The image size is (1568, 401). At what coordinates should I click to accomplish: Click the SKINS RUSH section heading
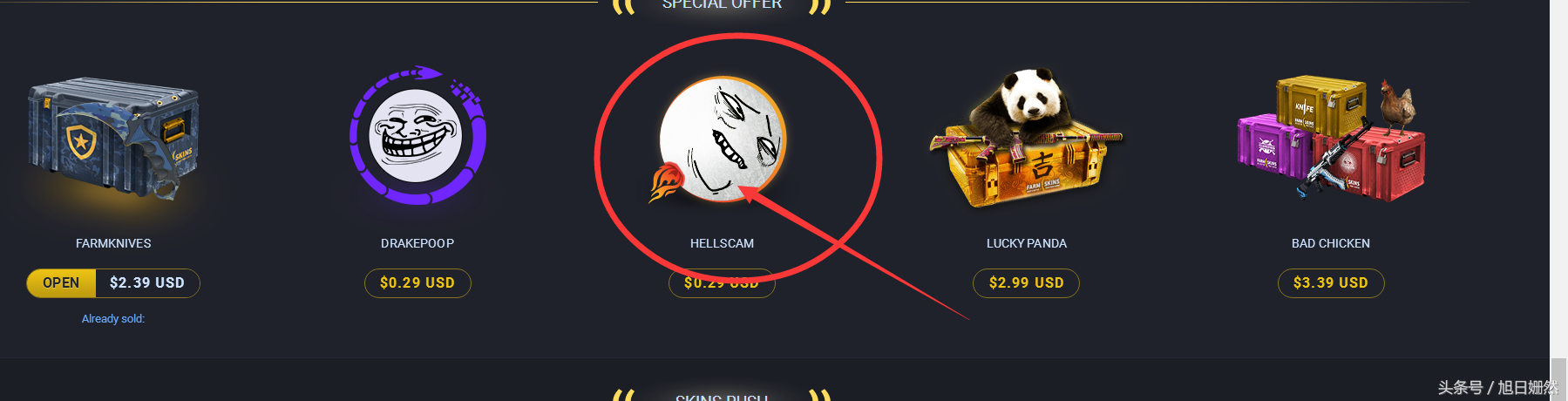point(722,397)
